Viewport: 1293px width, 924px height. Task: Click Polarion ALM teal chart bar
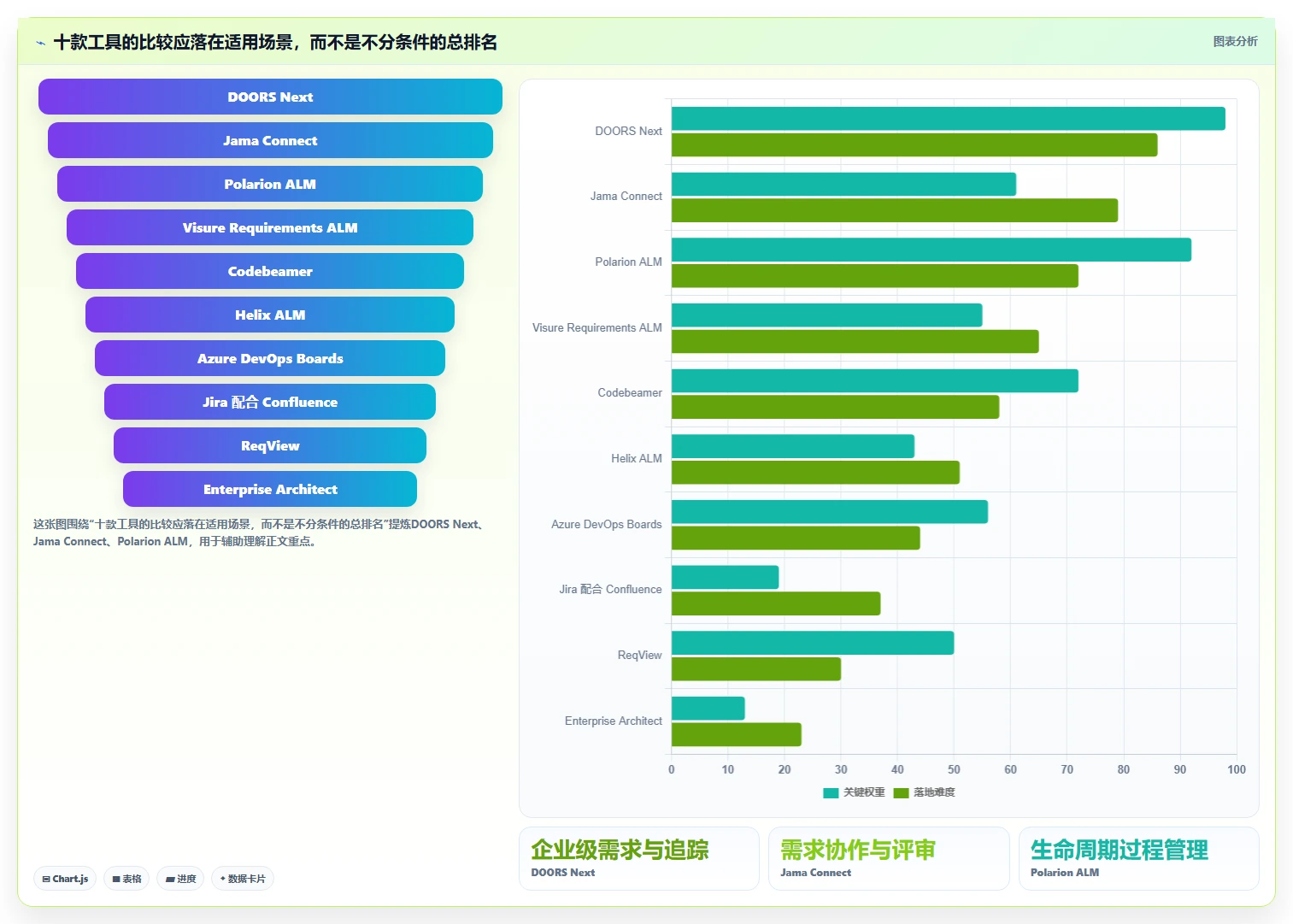click(932, 250)
